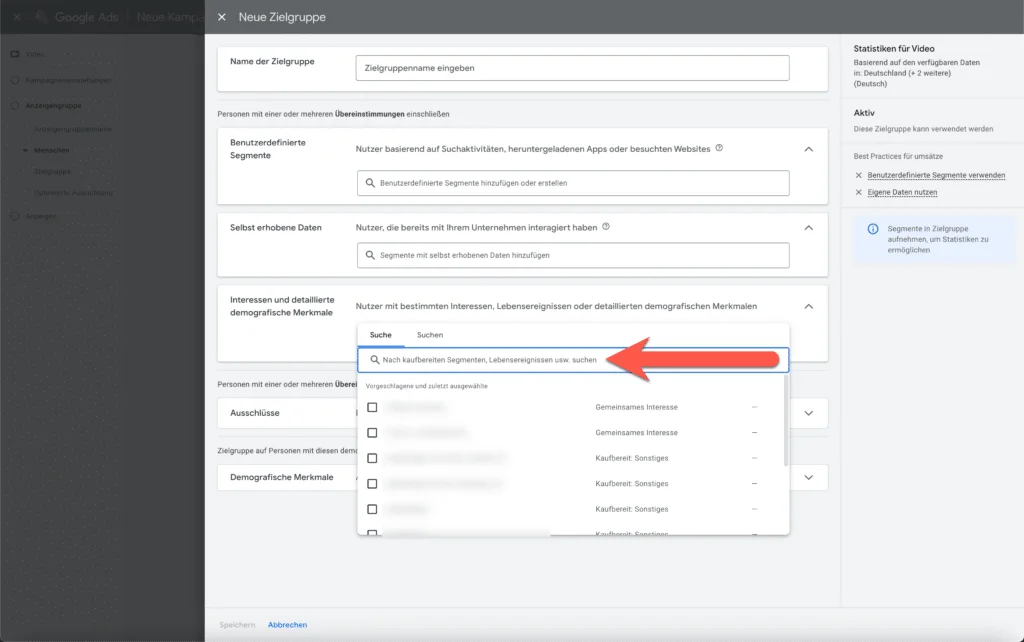Check the first suggested Gemeinsames Interesse checkbox

point(372,408)
